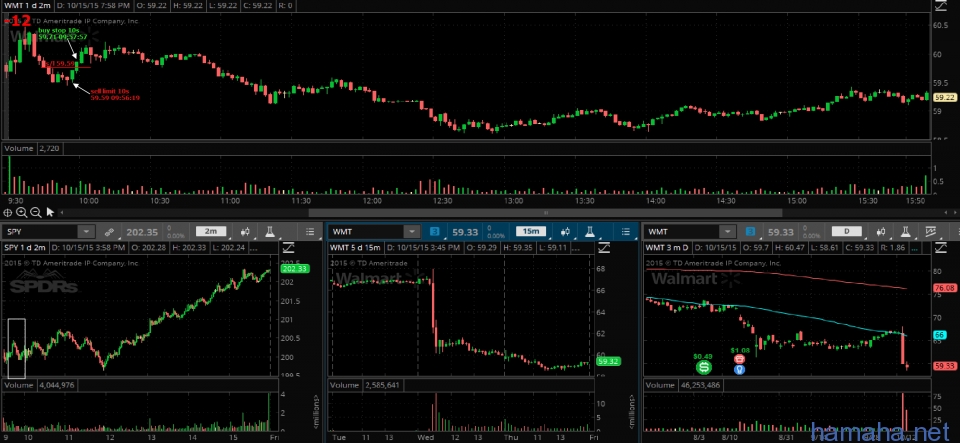Click last price 202.35 in SPY panel toolbar

coord(142,232)
